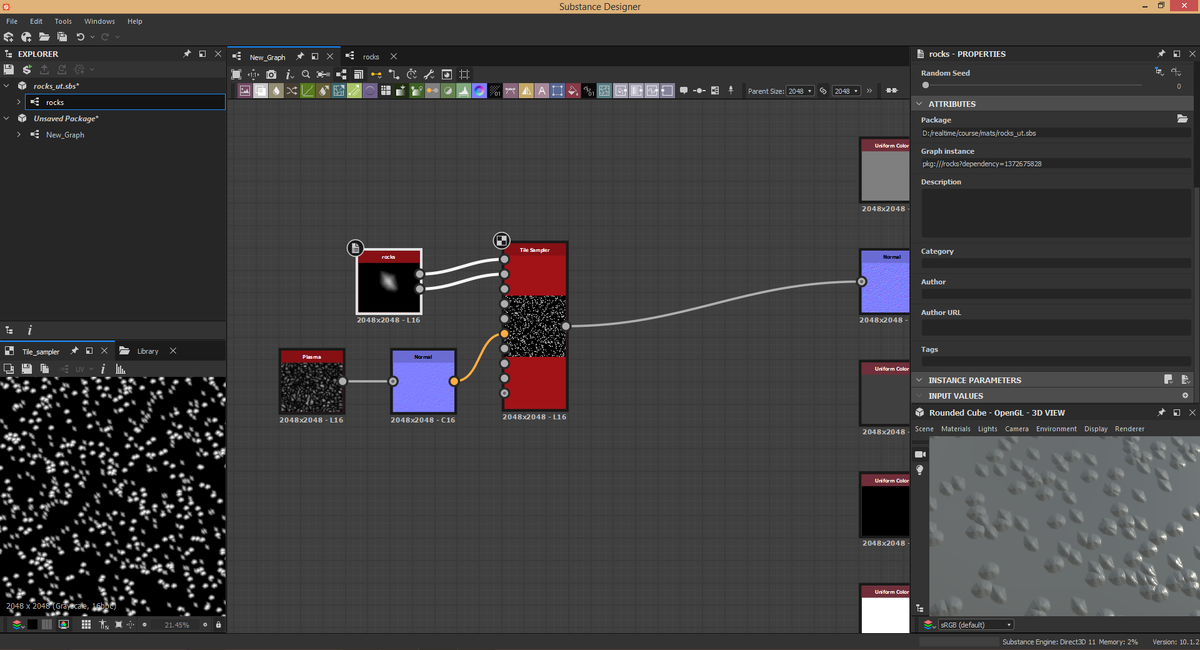The height and width of the screenshot is (650, 1200).
Task: Toggle the lock icon in 2D view
Action: tap(218, 625)
